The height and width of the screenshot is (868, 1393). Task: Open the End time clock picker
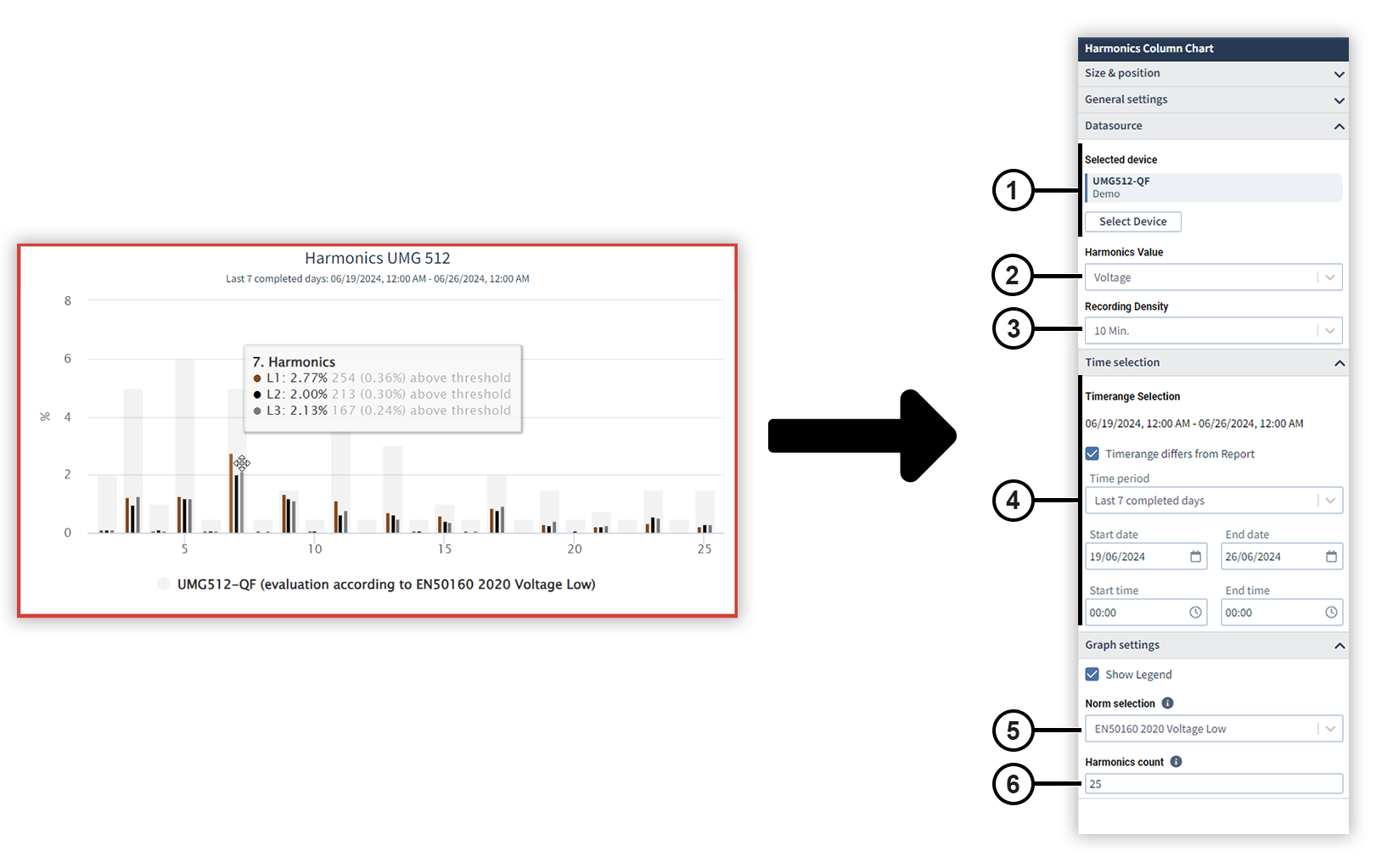(1331, 612)
